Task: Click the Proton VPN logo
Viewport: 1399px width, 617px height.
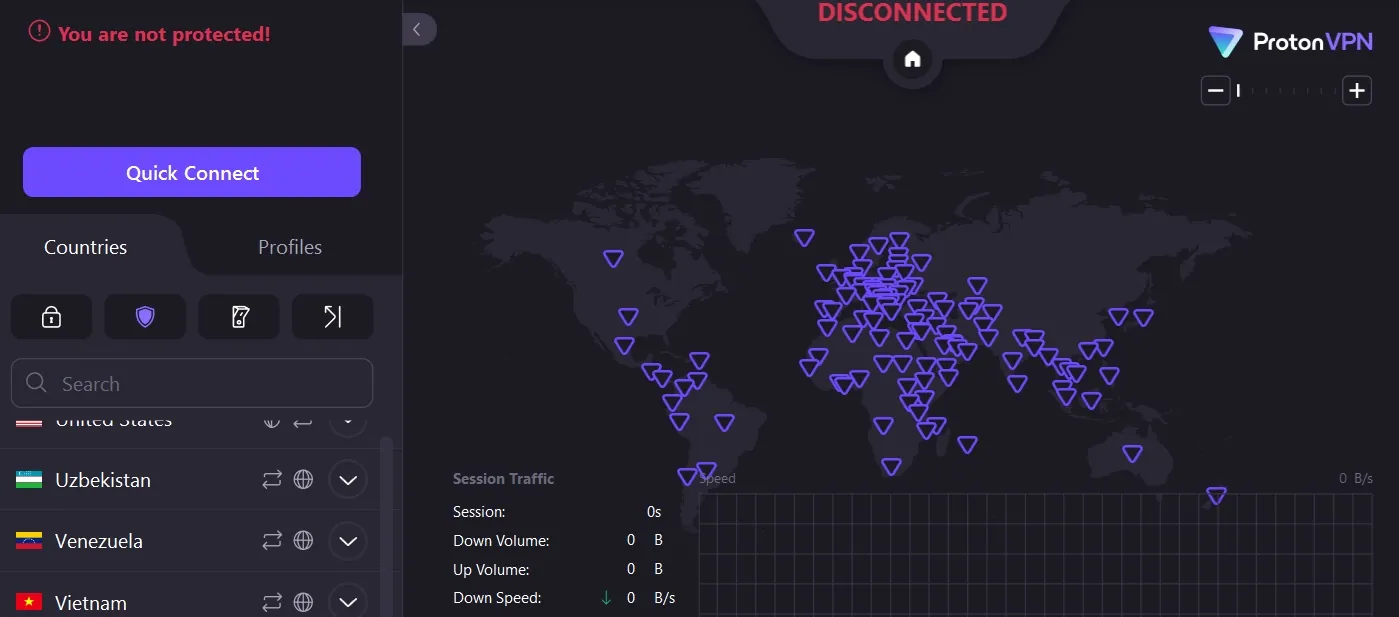Action: click(x=1290, y=41)
